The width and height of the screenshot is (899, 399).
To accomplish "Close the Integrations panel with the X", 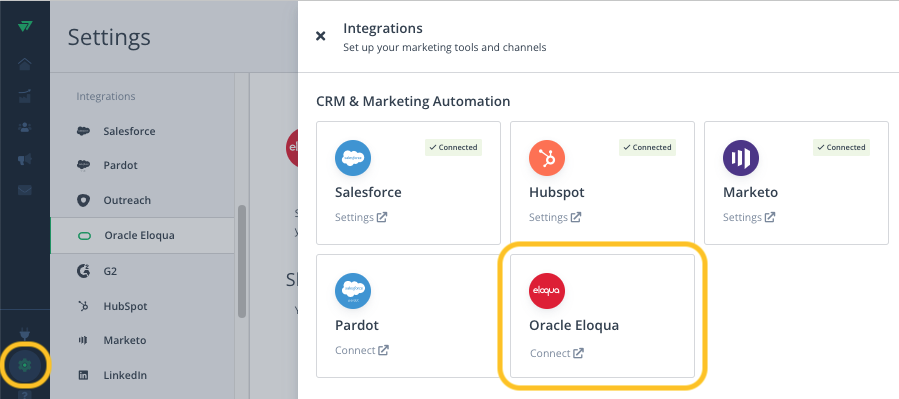I will point(320,36).
